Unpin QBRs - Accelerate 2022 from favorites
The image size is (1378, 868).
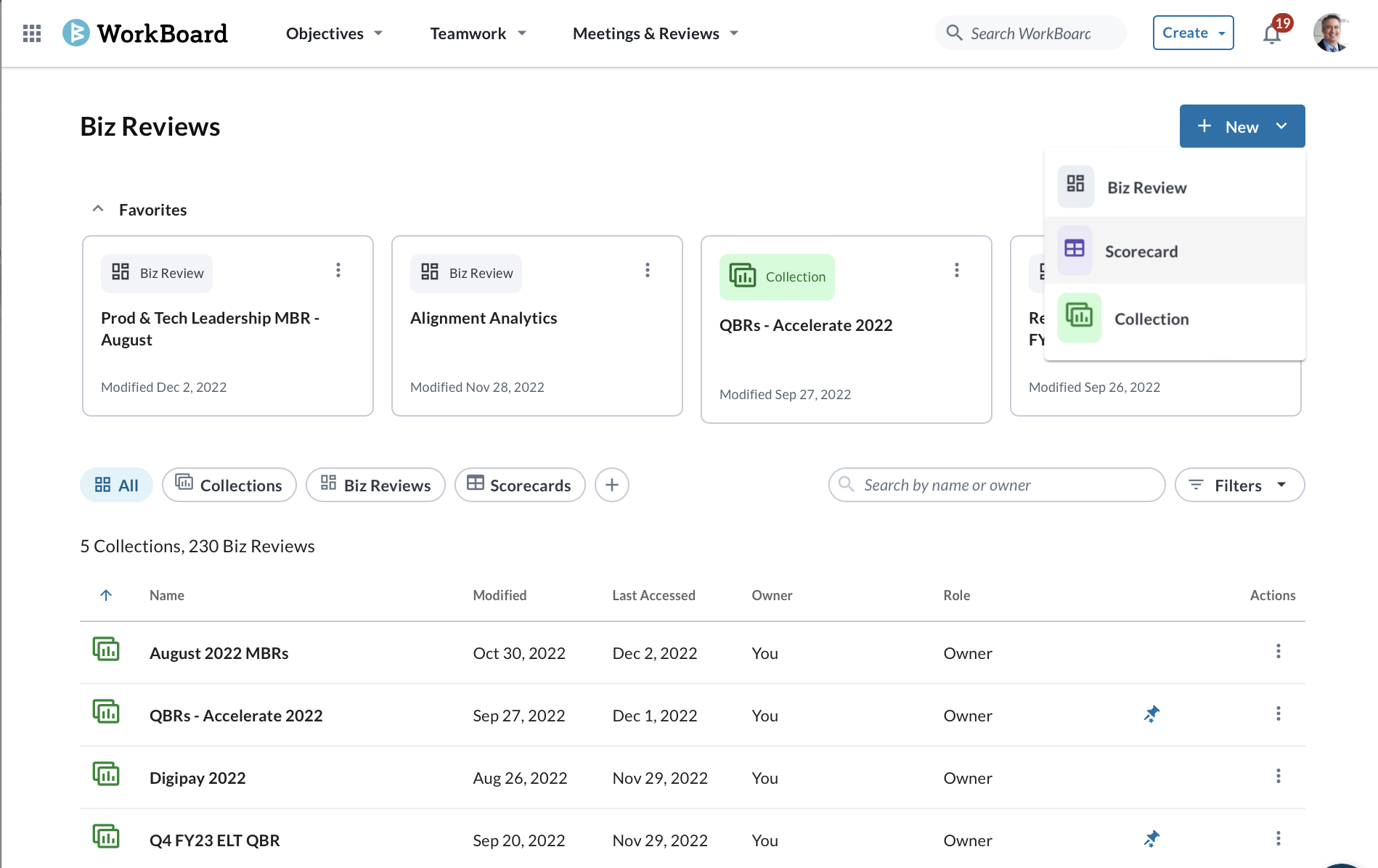1151,714
